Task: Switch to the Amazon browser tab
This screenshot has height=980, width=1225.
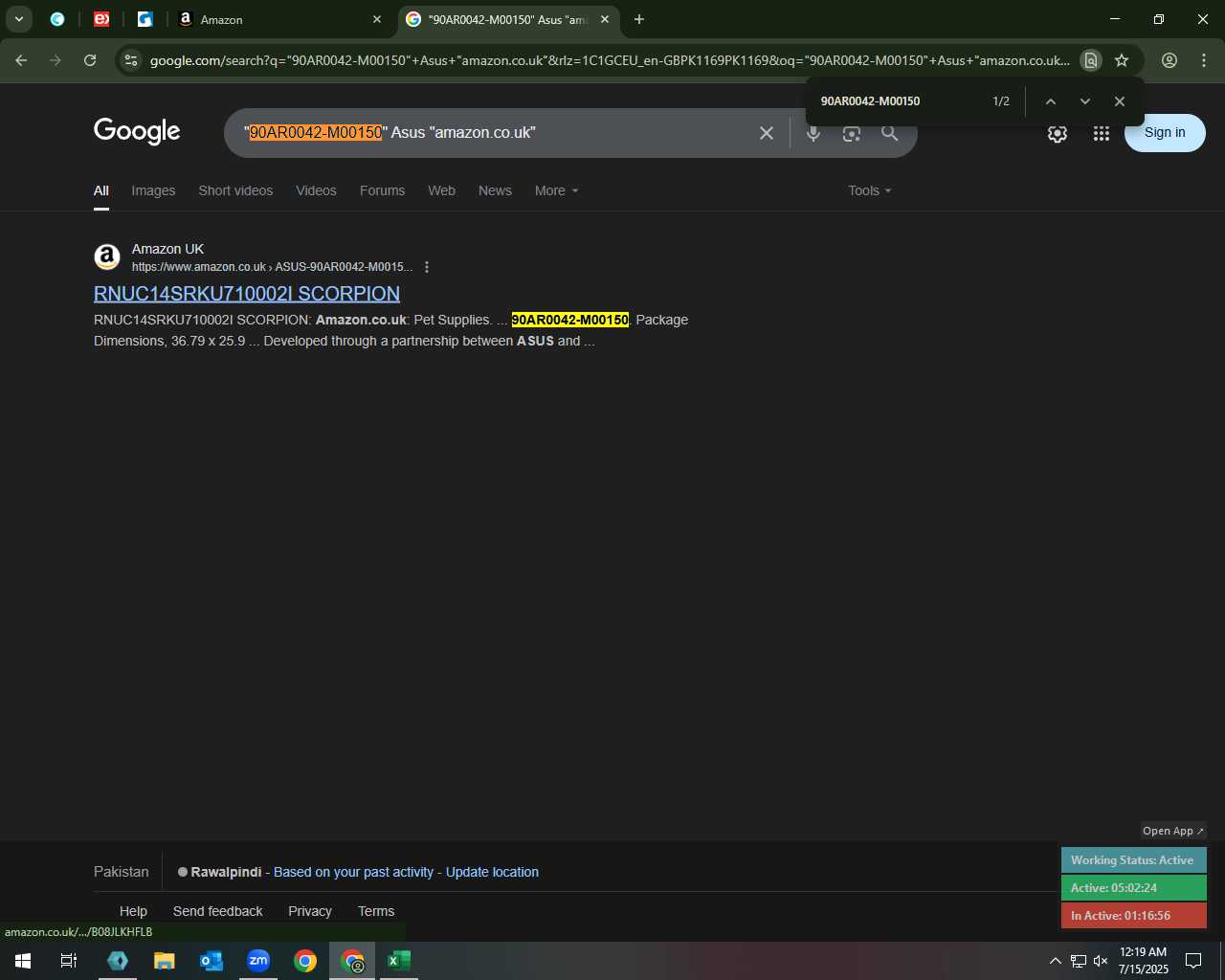Action: (x=278, y=19)
